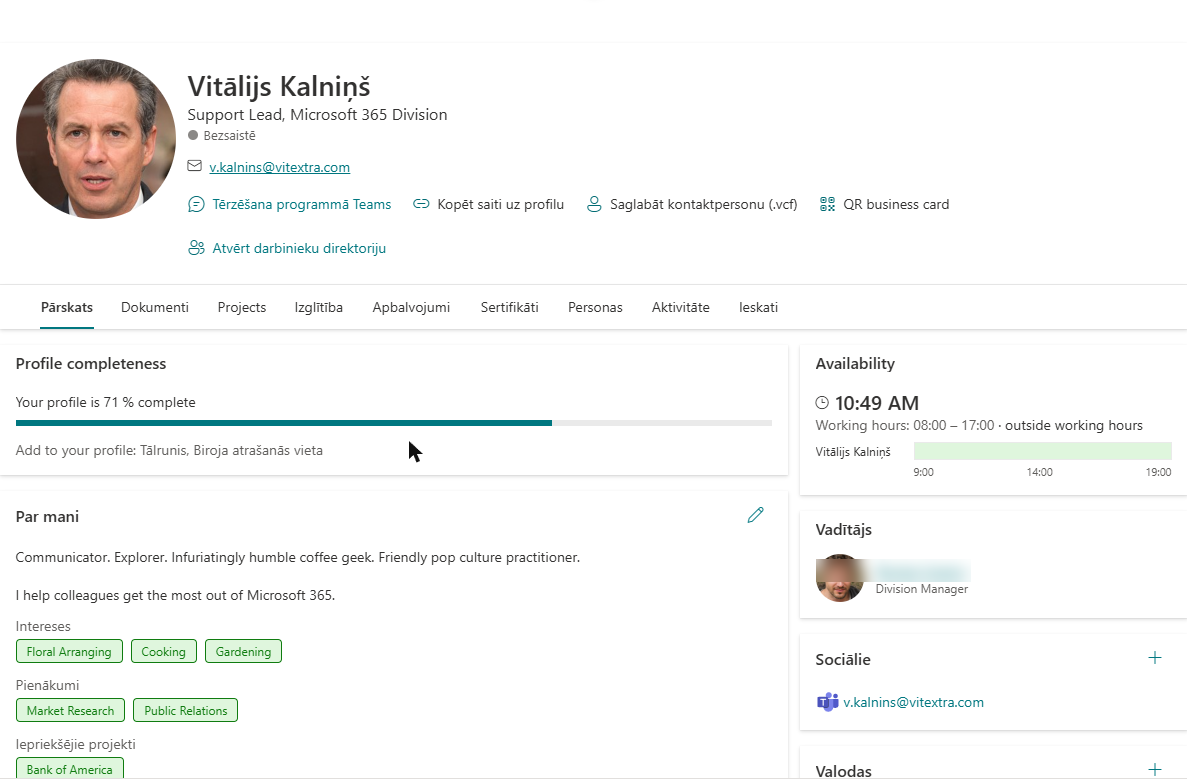Image resolution: width=1187 pixels, height=779 pixels.
Task: Add a language in Valodas section
Action: tap(1154, 769)
